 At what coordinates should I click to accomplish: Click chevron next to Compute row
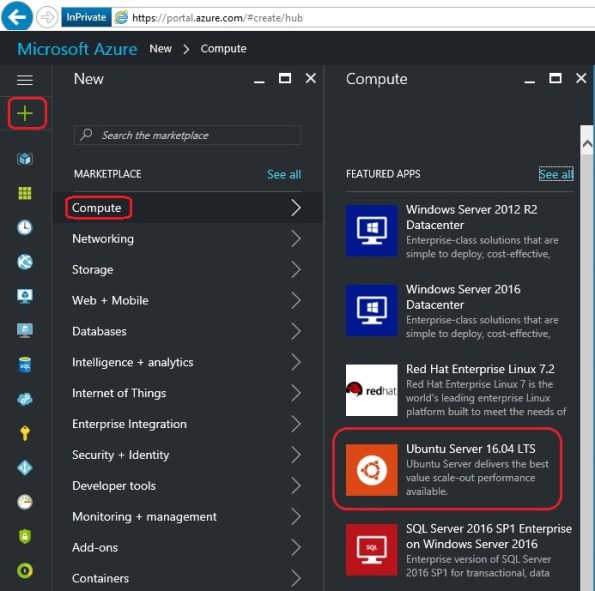[x=296, y=208]
